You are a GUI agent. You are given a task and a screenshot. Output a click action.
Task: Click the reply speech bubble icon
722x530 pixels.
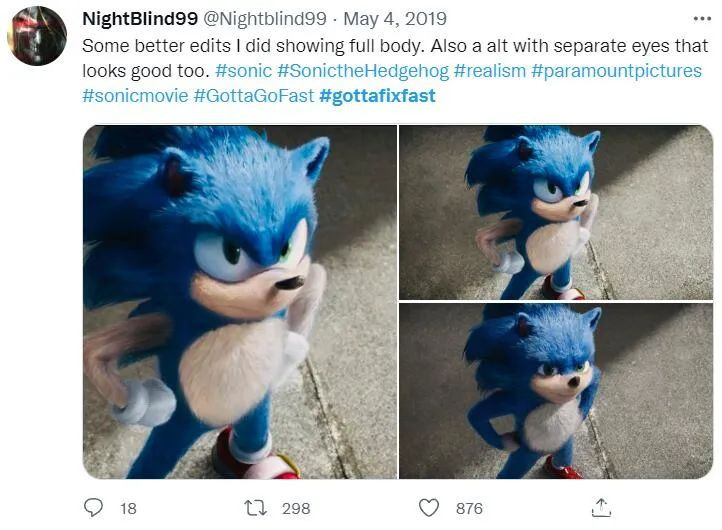click(x=93, y=508)
